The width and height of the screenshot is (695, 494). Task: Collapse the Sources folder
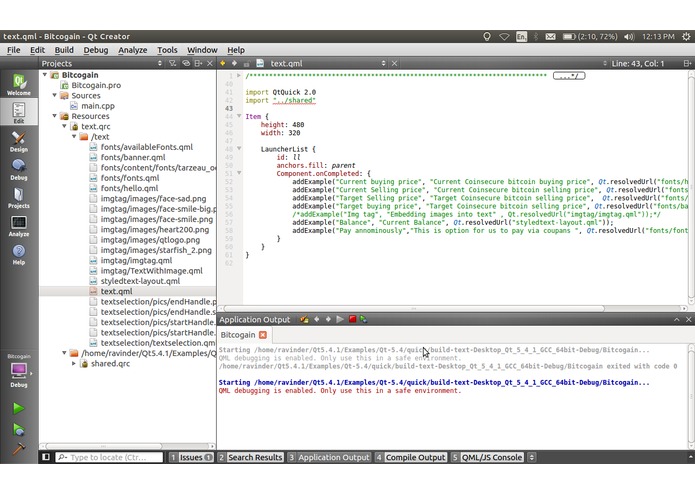(55, 95)
